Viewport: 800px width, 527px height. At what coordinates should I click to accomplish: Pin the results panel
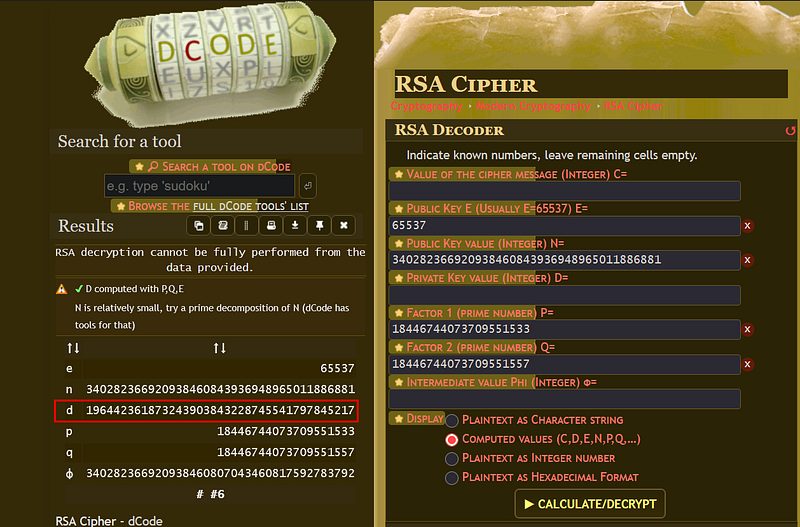(x=319, y=225)
